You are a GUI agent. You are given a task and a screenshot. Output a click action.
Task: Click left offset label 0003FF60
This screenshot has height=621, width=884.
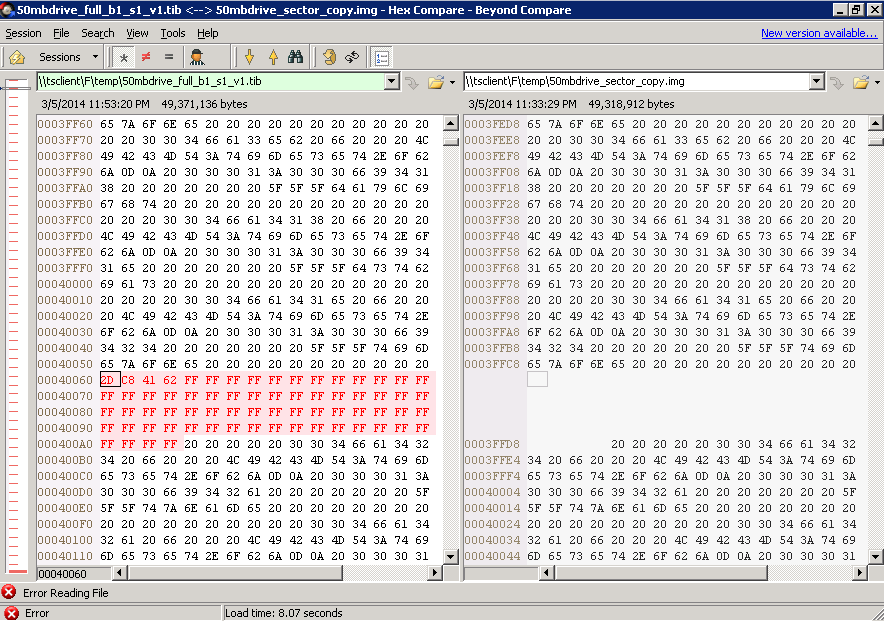pos(65,124)
